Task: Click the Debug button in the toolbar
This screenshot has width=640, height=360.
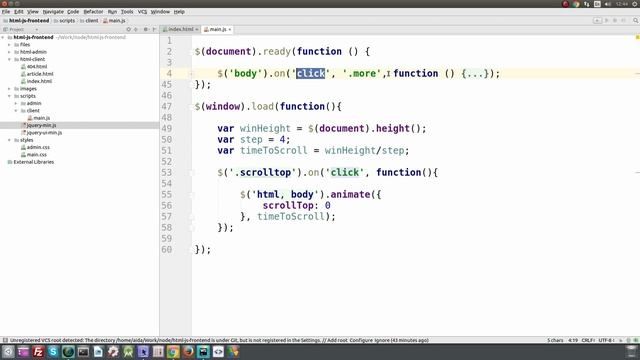Action: [x=615, y=20]
